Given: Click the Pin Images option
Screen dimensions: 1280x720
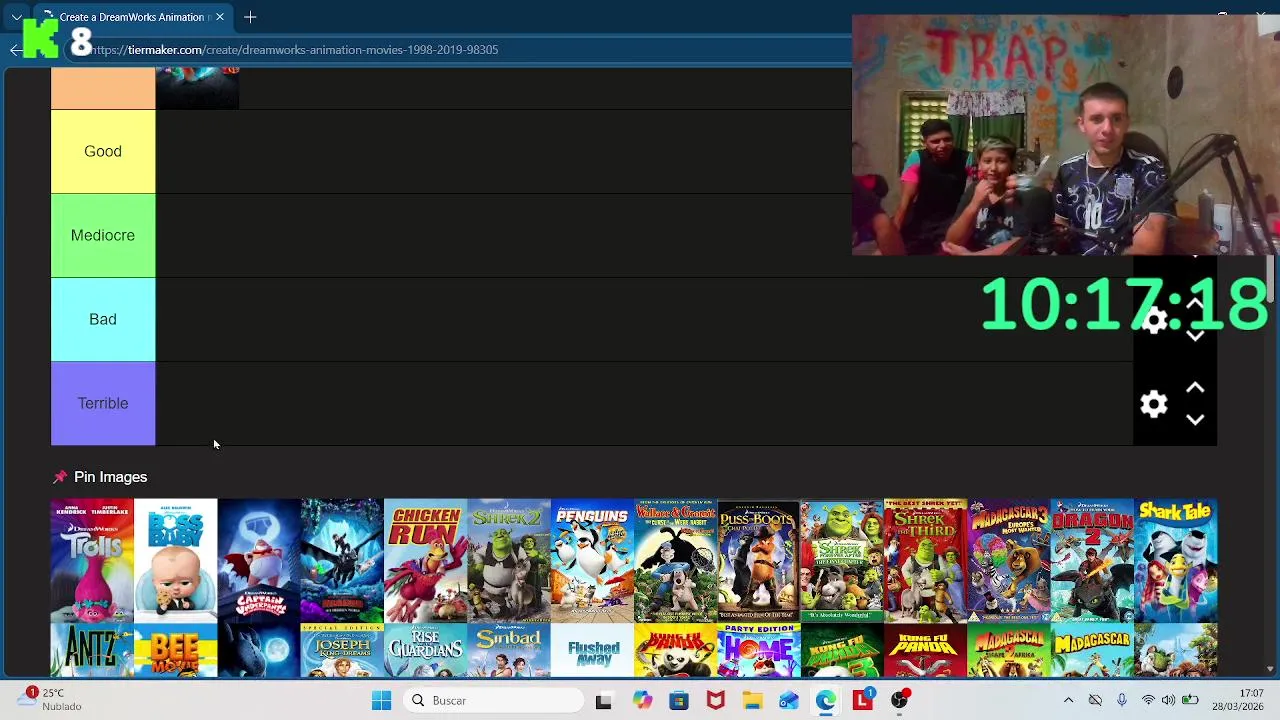Looking at the screenshot, I should pyautogui.click(x=99, y=477).
